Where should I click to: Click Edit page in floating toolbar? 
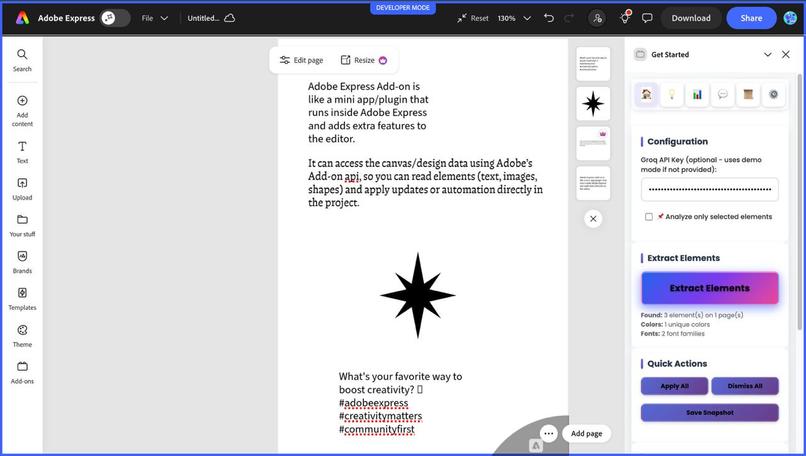[x=301, y=60]
